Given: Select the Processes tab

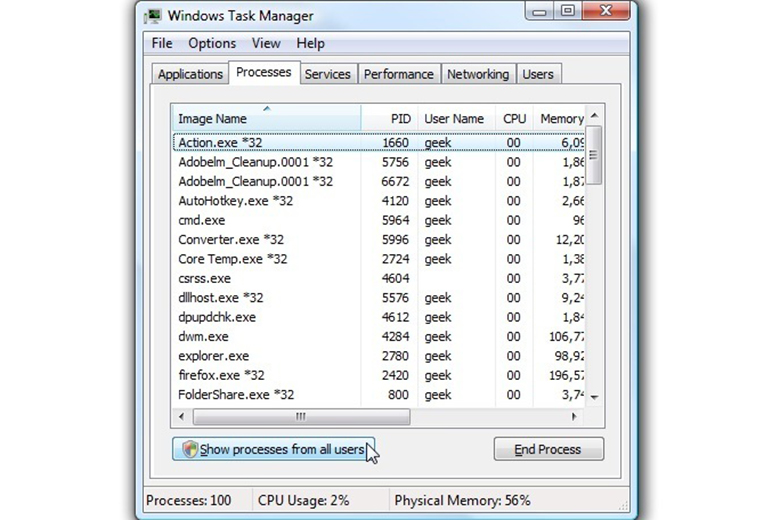Looking at the screenshot, I should 264,73.
